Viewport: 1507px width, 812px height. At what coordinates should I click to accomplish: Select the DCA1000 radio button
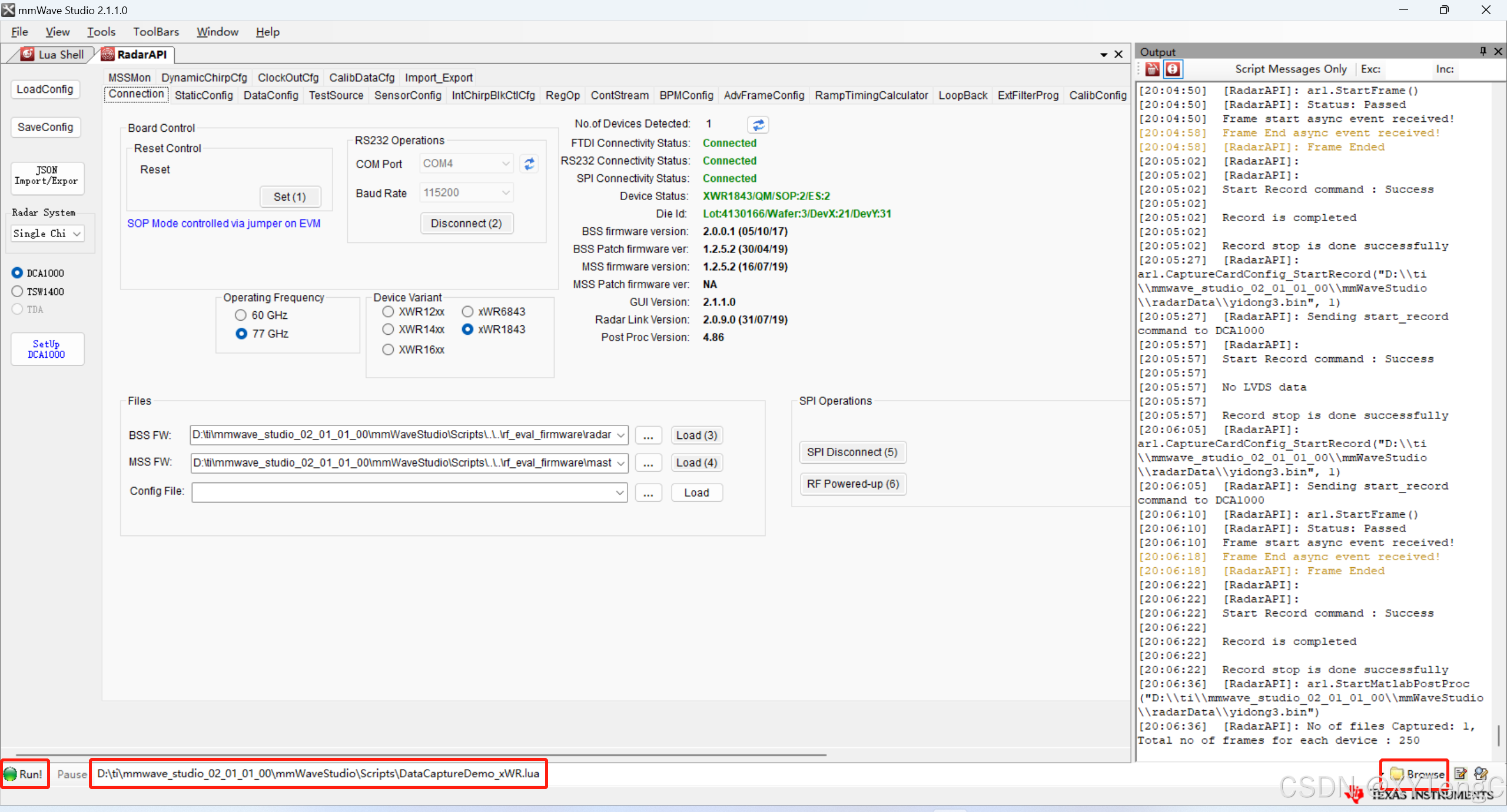point(17,273)
